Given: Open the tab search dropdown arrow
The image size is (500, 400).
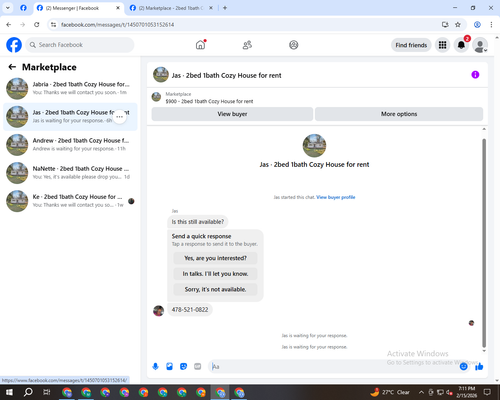Looking at the screenshot, I should (x=8, y=8).
